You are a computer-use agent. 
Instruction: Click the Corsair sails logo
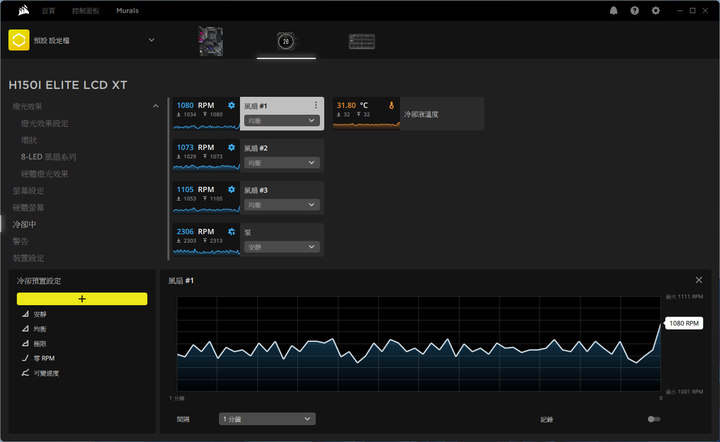click(x=23, y=10)
